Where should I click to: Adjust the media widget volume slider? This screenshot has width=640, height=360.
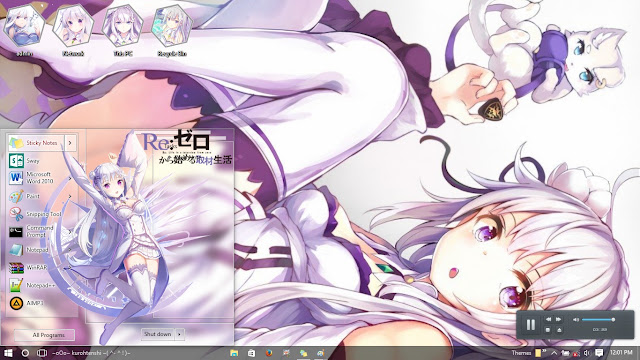click(x=598, y=320)
